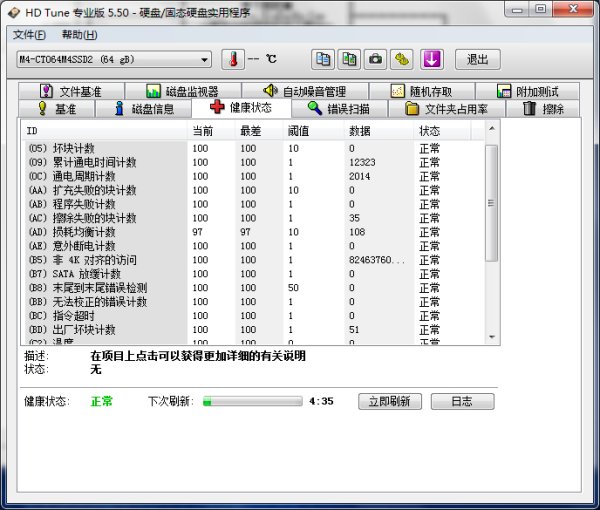600x510 pixels.
Task: Click the purple download arrow icon
Action: point(432,59)
